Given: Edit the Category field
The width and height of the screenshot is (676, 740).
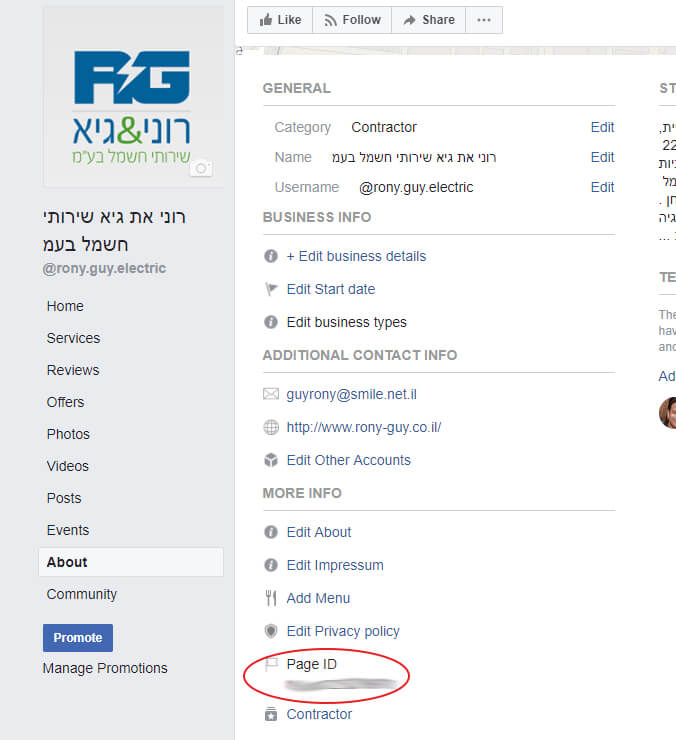Looking at the screenshot, I should (x=602, y=127).
